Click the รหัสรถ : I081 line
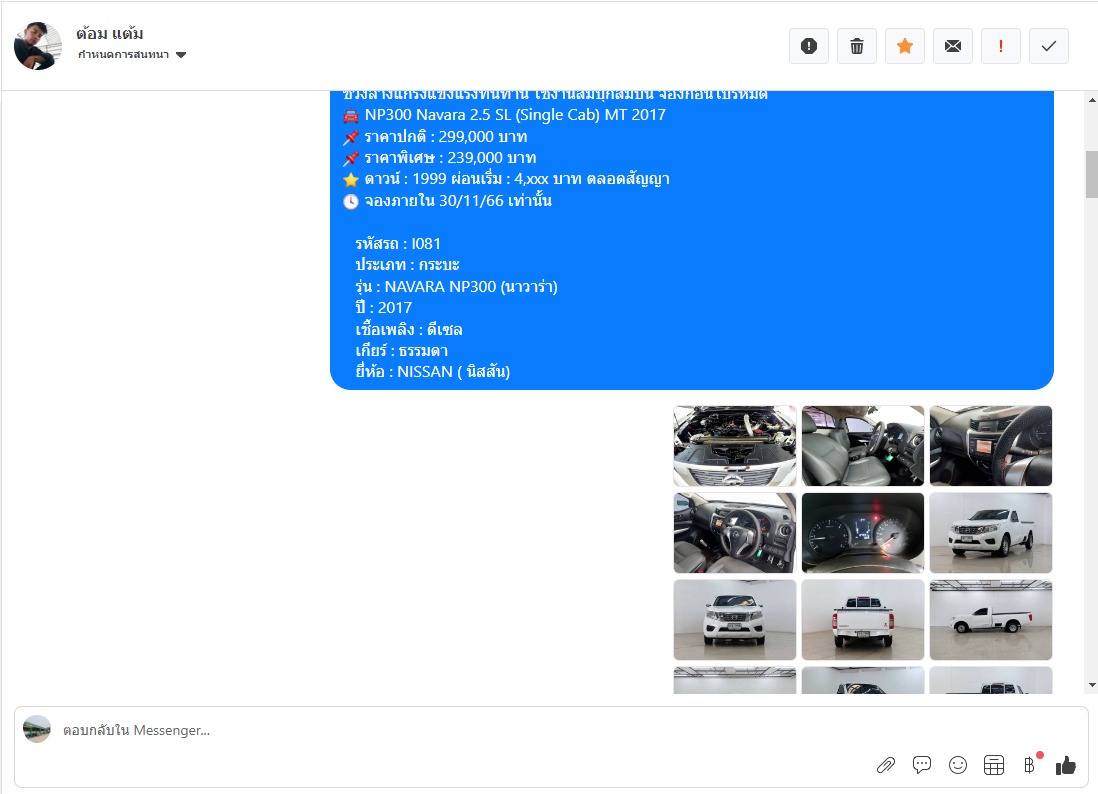 point(398,244)
